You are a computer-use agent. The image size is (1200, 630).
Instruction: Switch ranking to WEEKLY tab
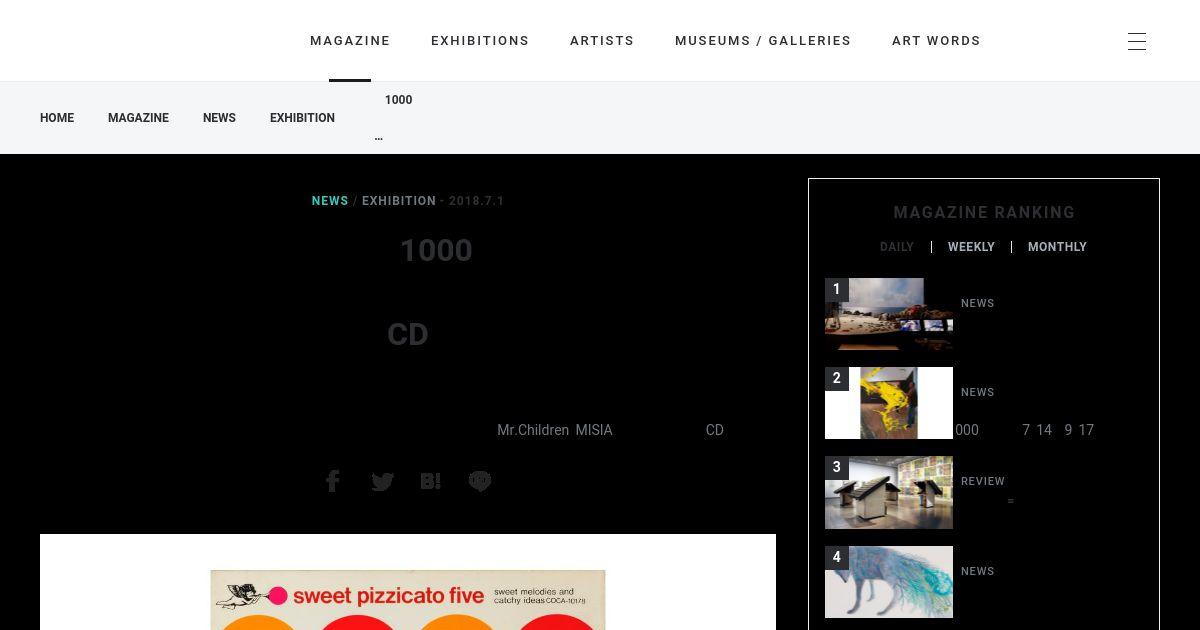tap(971, 247)
